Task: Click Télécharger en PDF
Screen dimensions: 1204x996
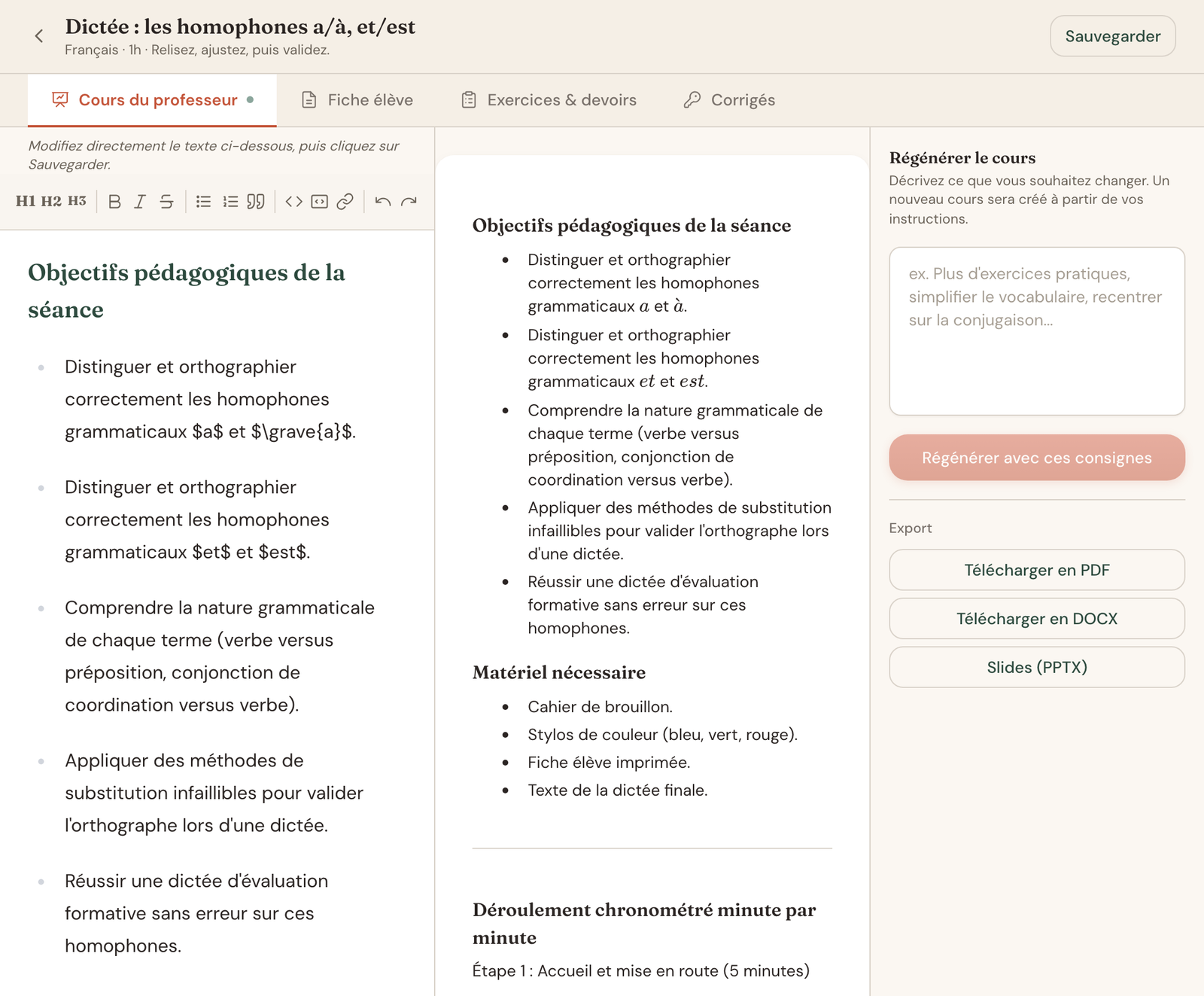Action: pyautogui.click(x=1037, y=570)
